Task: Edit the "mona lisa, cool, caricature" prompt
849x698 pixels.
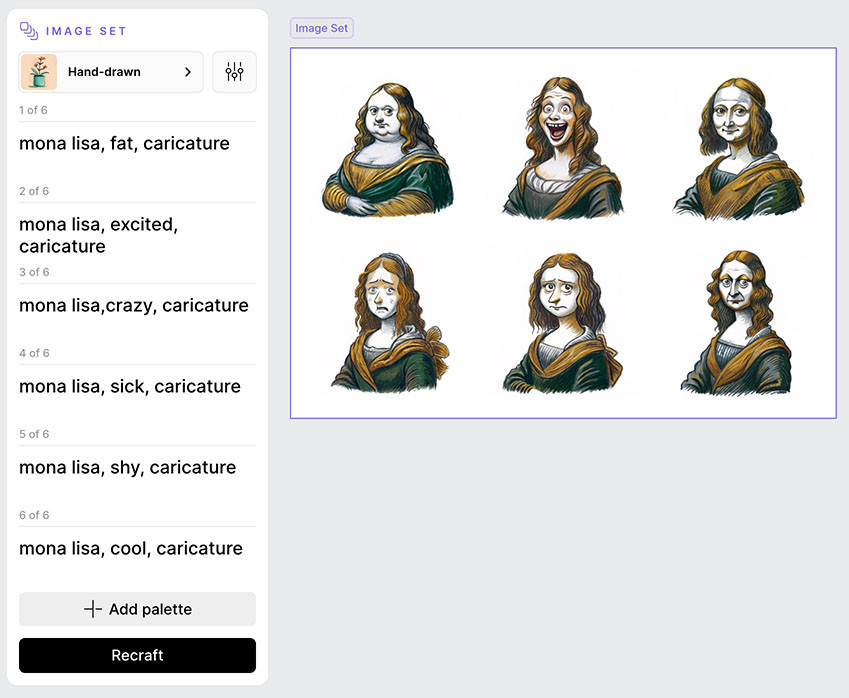Action: pyautogui.click(x=131, y=549)
